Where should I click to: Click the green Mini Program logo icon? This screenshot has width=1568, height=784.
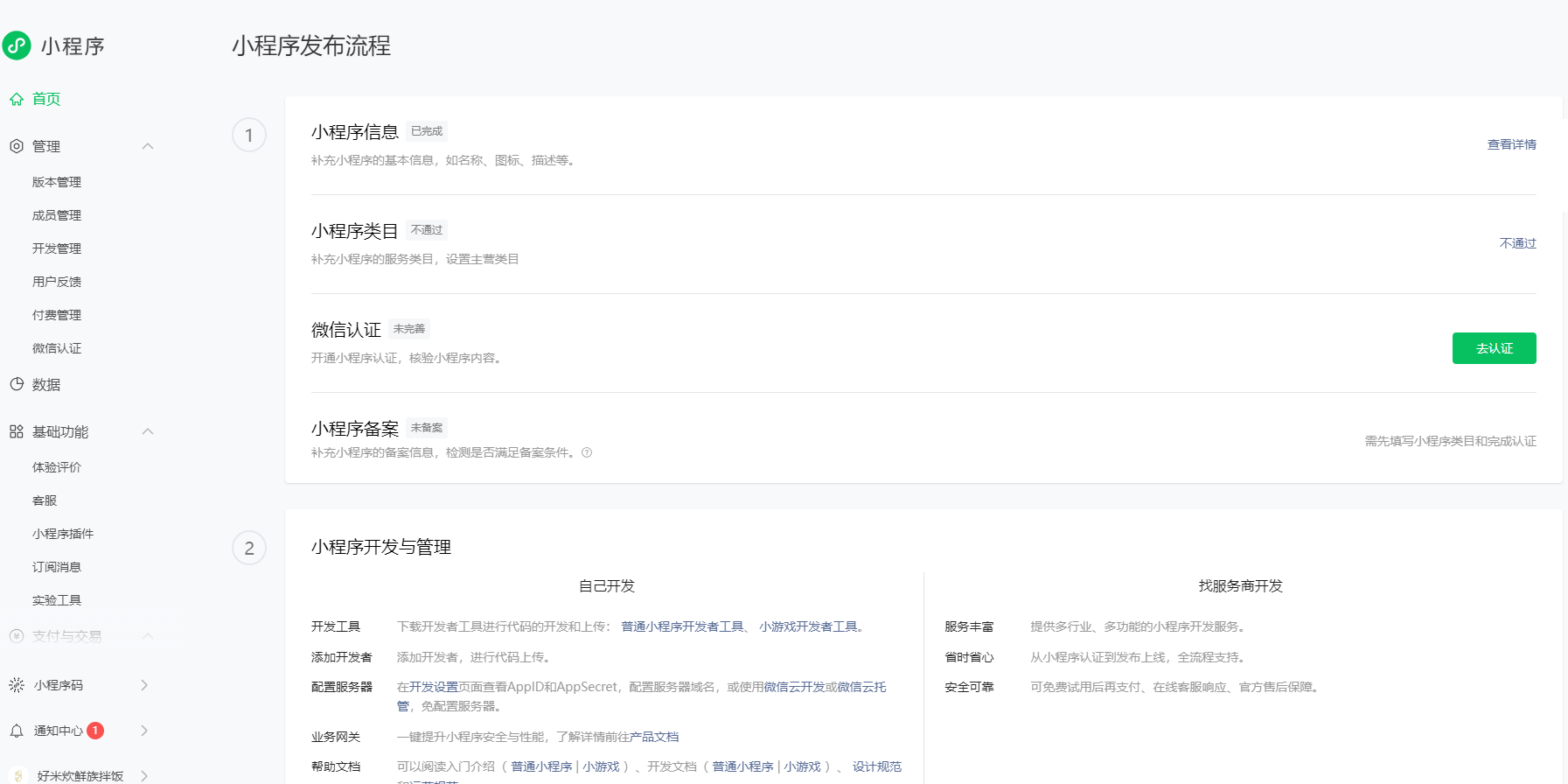[x=17, y=45]
